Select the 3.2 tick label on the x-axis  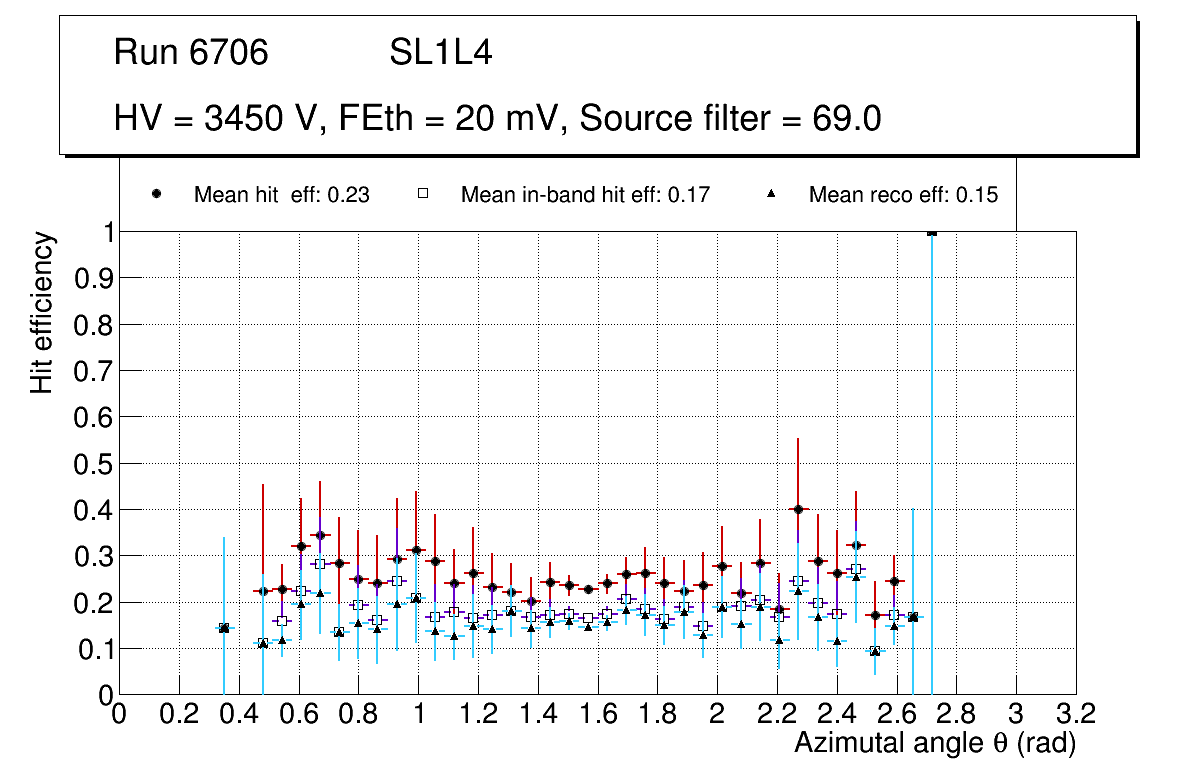(x=1076, y=714)
